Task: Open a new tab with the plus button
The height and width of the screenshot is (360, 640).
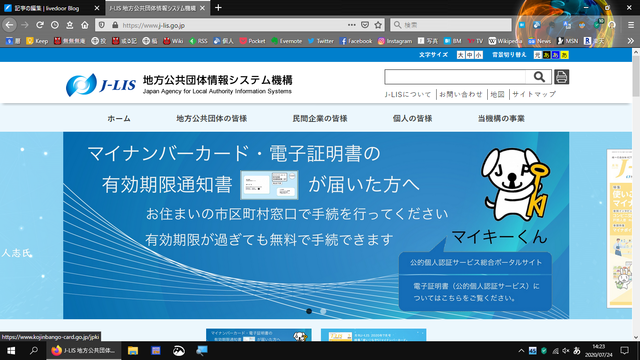Action: [218, 8]
